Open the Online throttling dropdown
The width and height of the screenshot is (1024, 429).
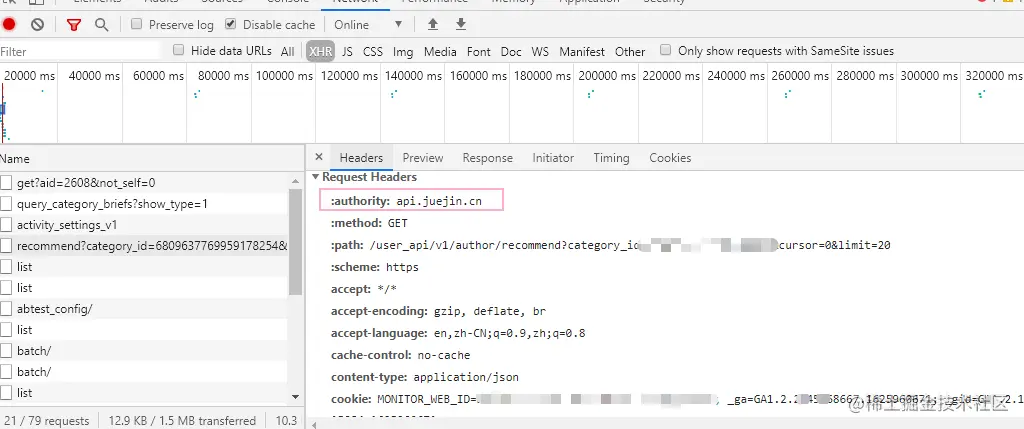point(368,25)
